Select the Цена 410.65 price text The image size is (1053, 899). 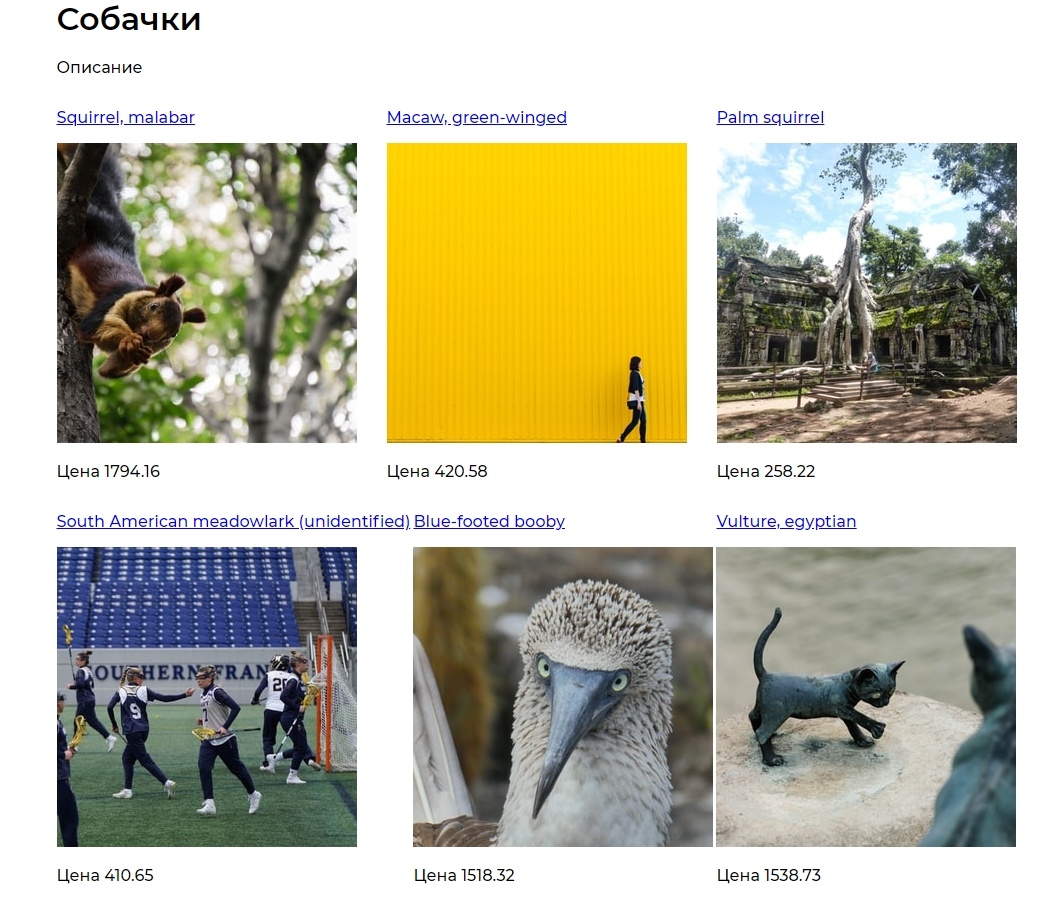(x=105, y=876)
